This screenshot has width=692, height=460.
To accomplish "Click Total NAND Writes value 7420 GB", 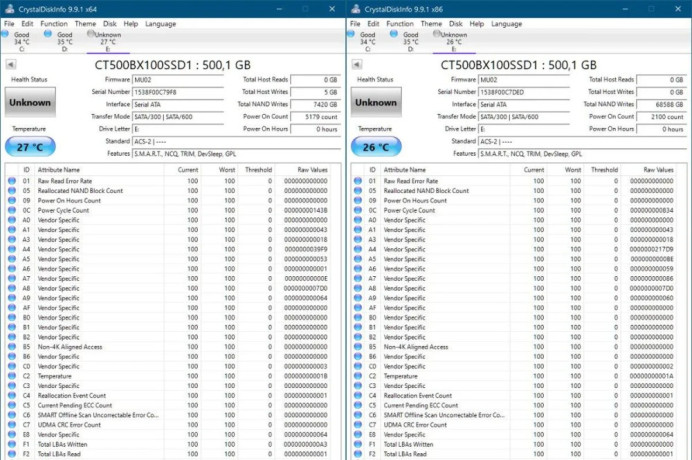I will (x=315, y=105).
